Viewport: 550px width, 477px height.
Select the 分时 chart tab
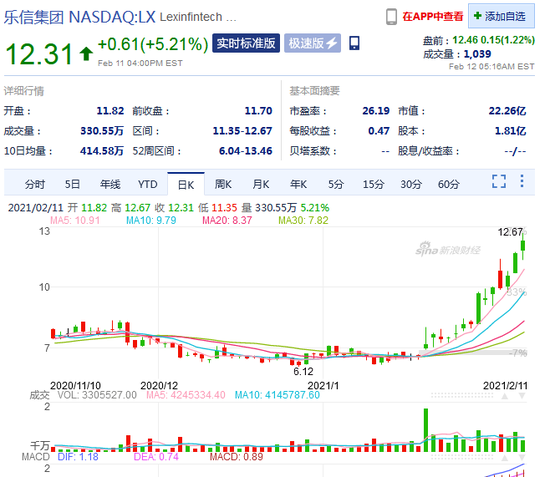[x=35, y=184]
